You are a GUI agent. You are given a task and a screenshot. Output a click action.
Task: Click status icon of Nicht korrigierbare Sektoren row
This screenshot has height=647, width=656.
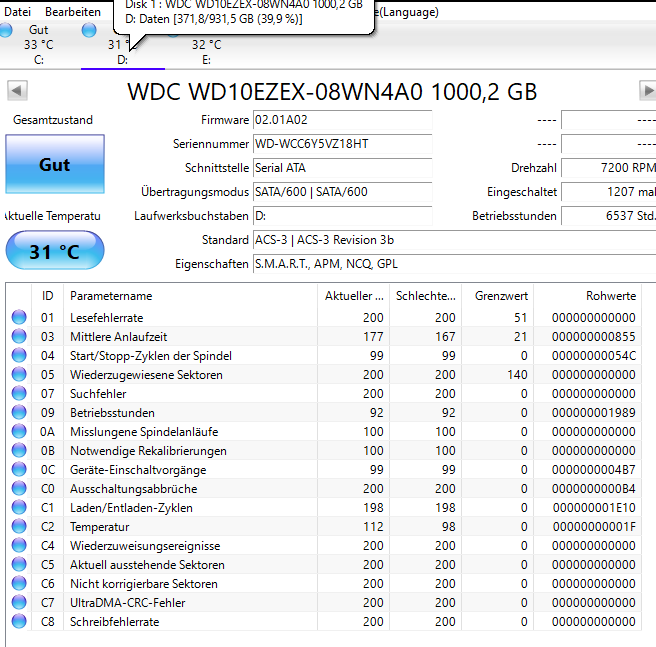pos(19,583)
